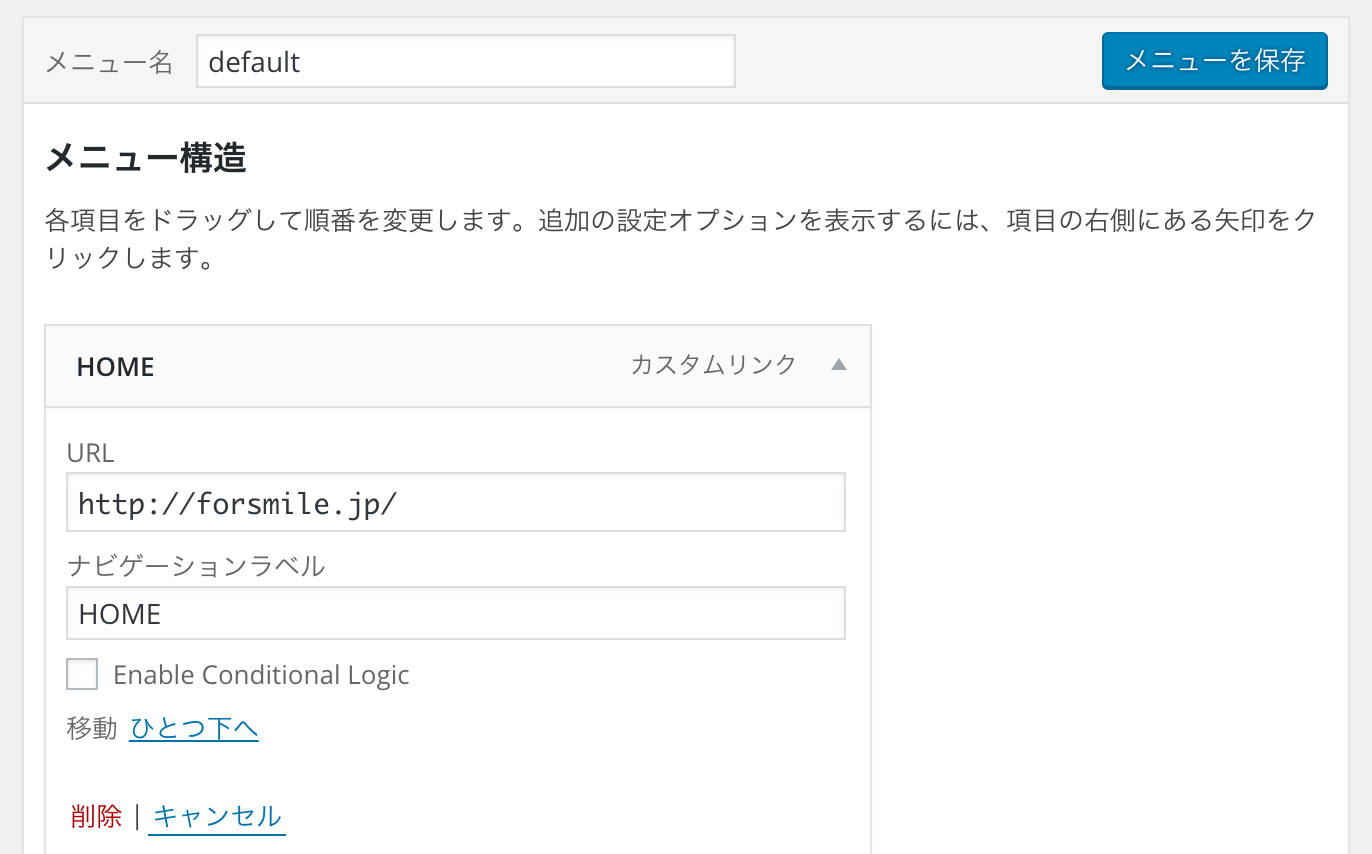Image resolution: width=1372 pixels, height=854 pixels.
Task: Collapse the HOME item with its arrow
Action: (839, 365)
